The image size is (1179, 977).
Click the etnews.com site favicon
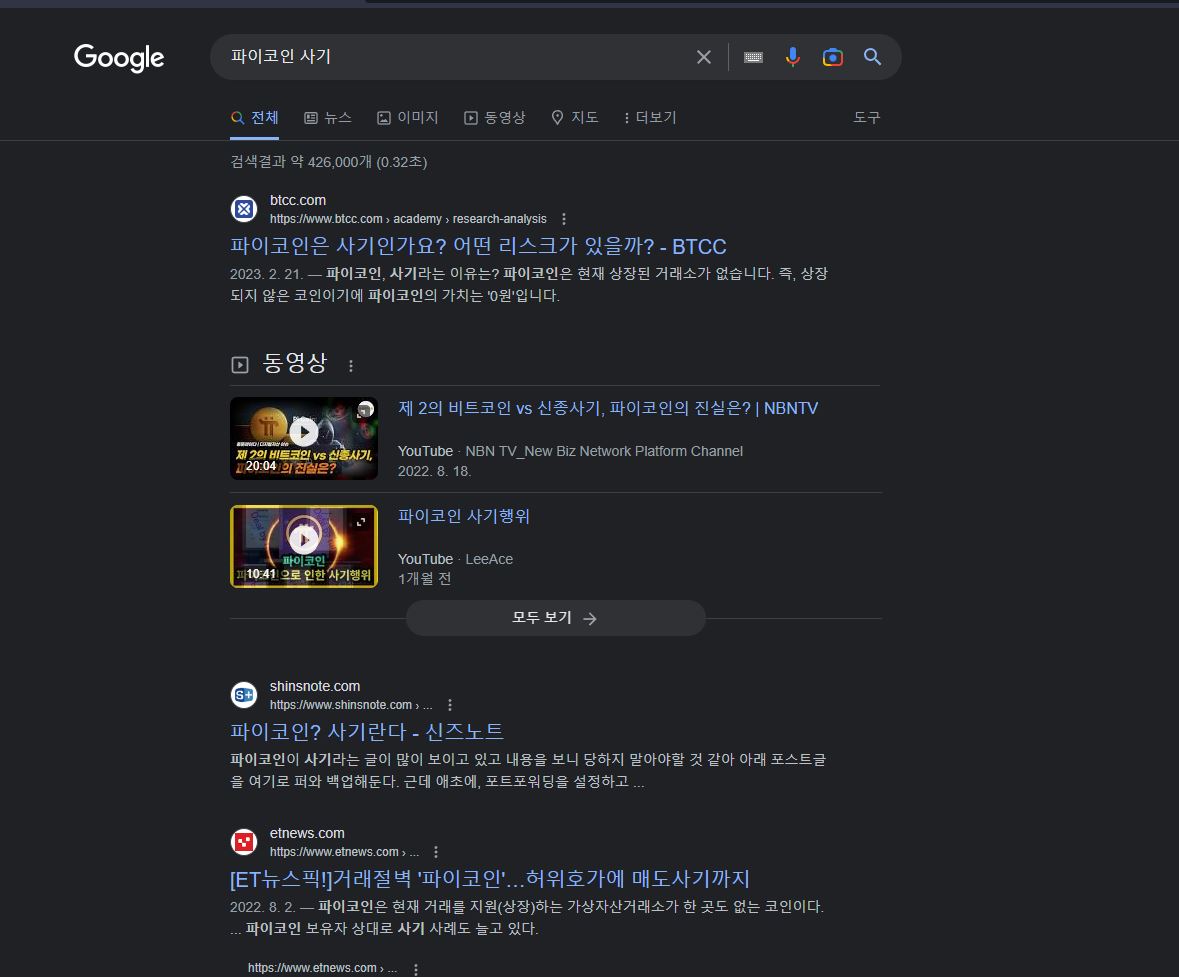coord(244,842)
